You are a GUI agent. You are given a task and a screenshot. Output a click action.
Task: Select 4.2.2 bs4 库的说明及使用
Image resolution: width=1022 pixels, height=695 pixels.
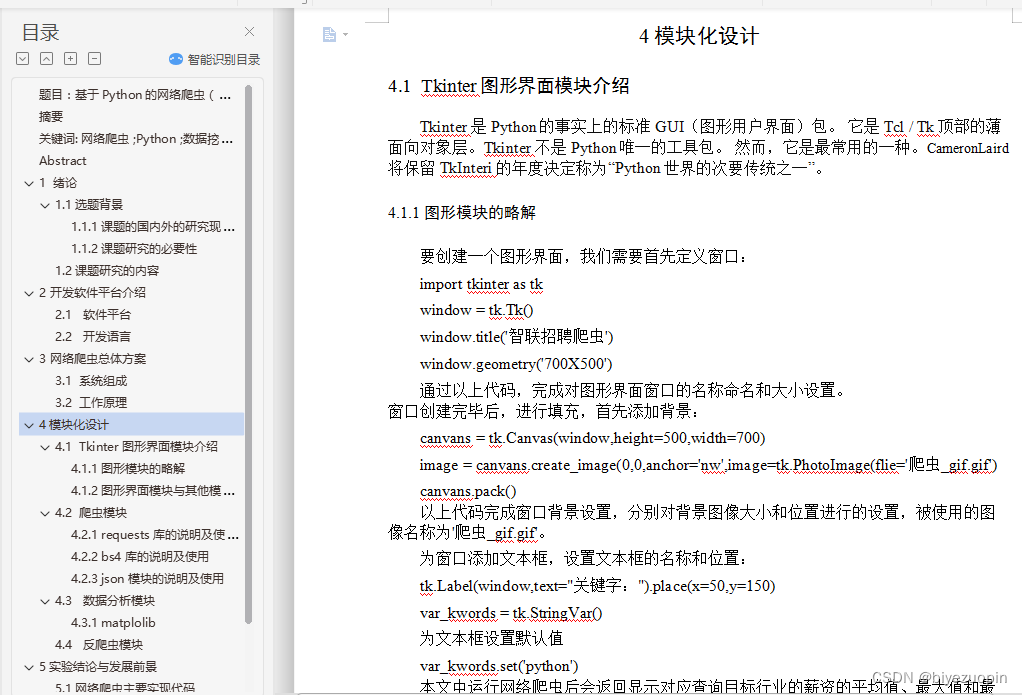tap(140, 557)
